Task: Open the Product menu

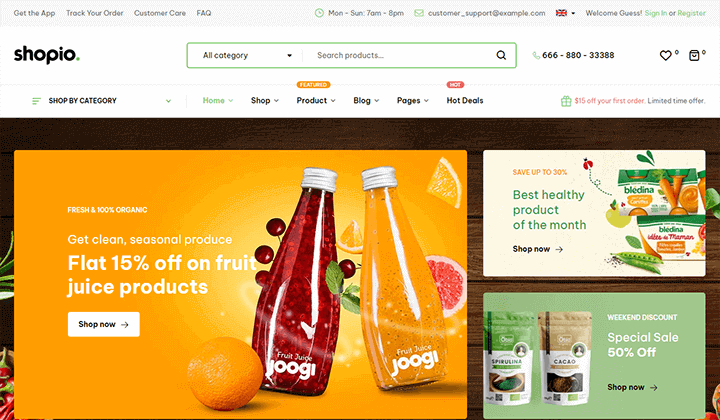Action: 316,101
